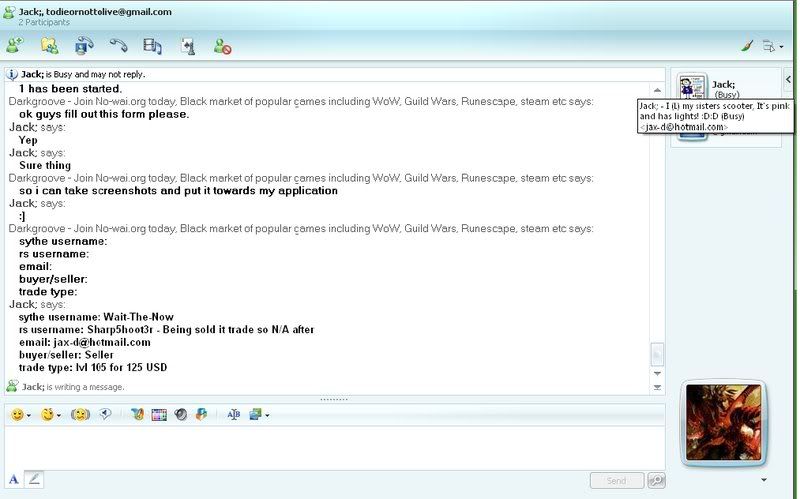Open the games icon in toolbar
This screenshot has height=499, width=800.
click(x=188, y=46)
